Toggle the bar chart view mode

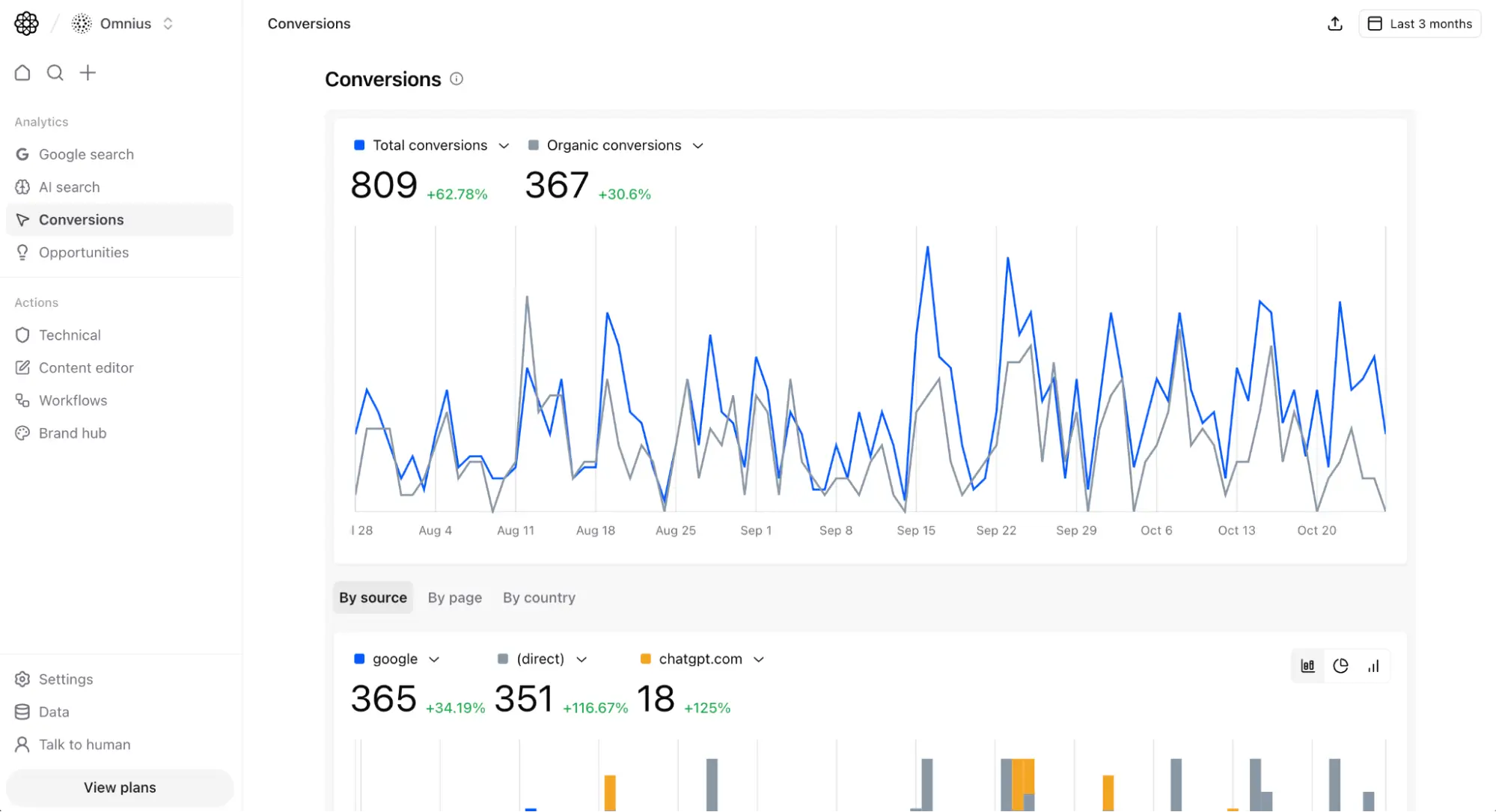tap(1307, 665)
